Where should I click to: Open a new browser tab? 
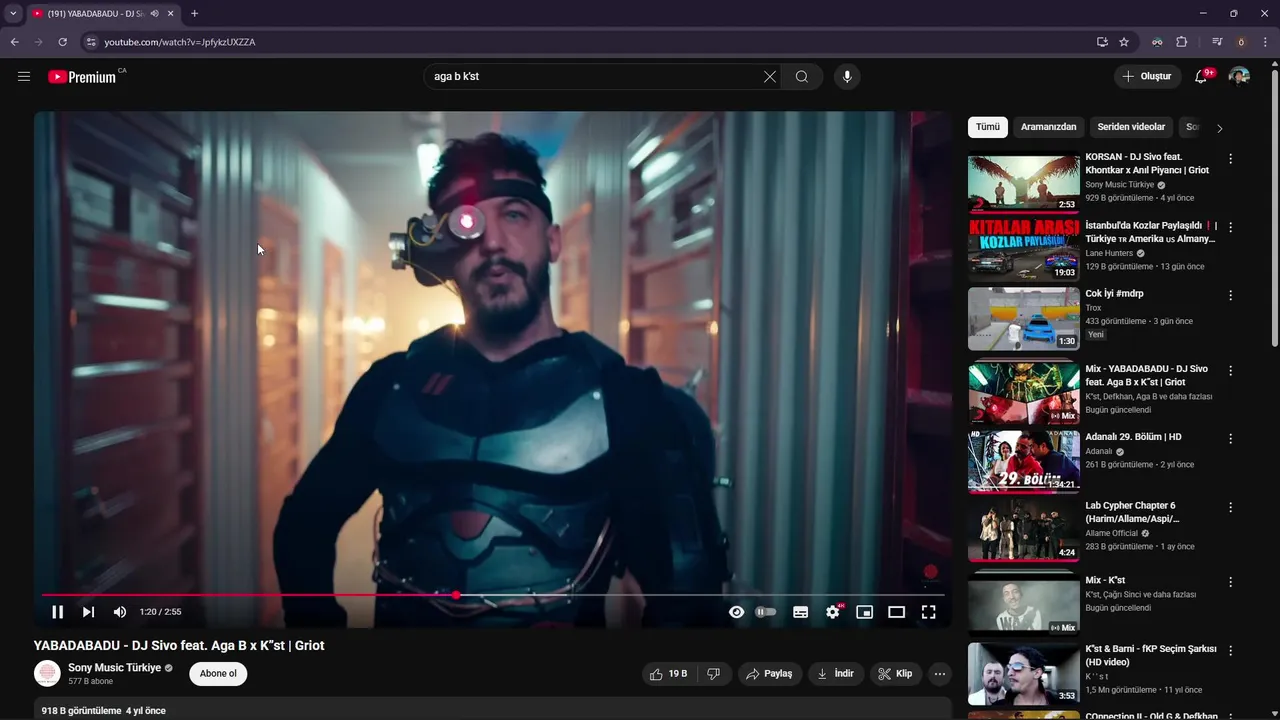(194, 13)
